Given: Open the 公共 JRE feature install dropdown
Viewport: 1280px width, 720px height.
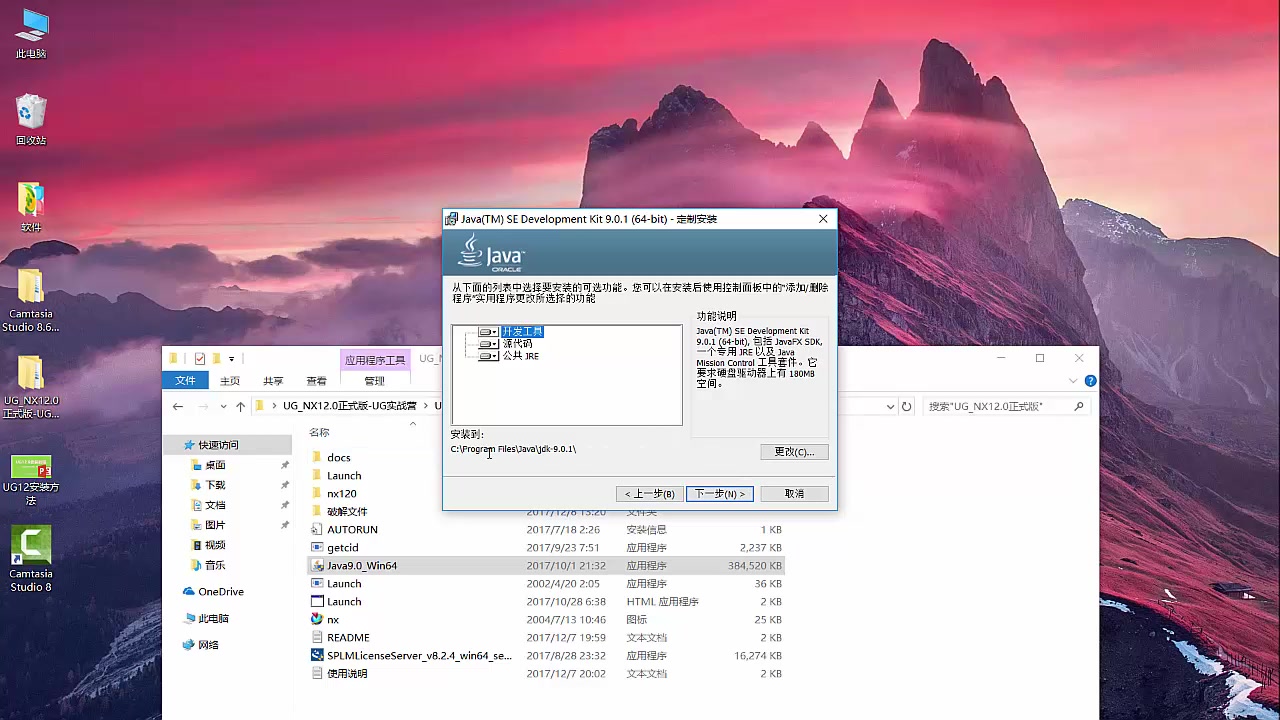Looking at the screenshot, I should coord(488,356).
